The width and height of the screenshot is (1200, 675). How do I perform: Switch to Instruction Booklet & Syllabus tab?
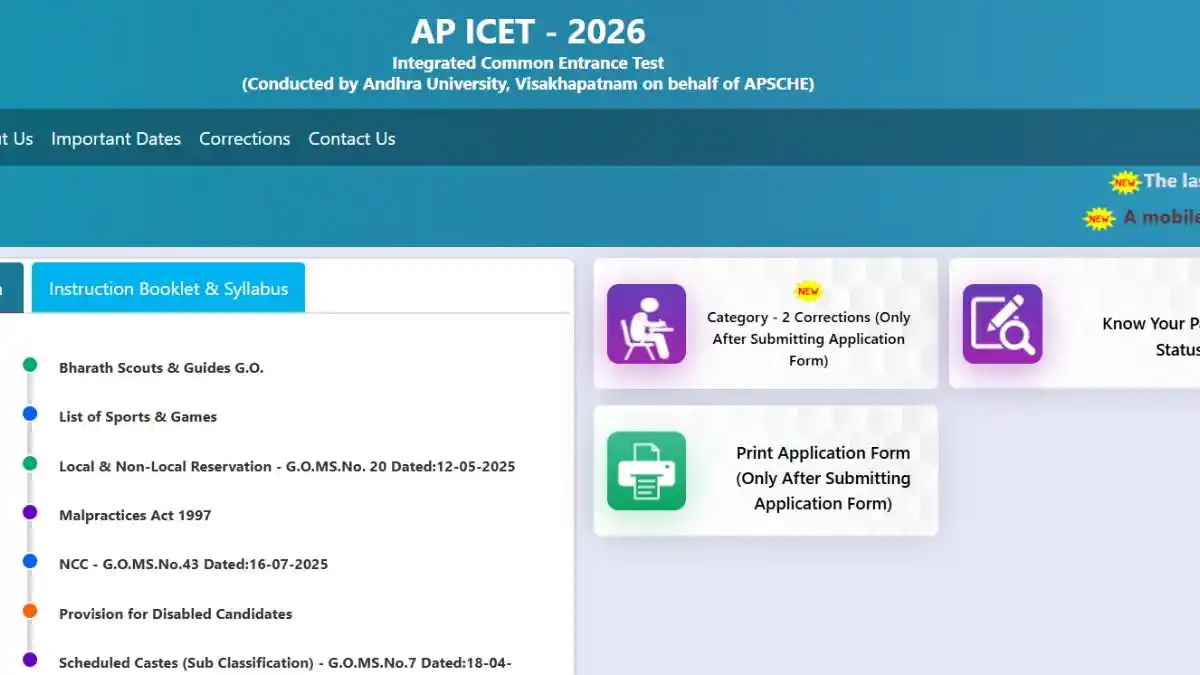[168, 288]
